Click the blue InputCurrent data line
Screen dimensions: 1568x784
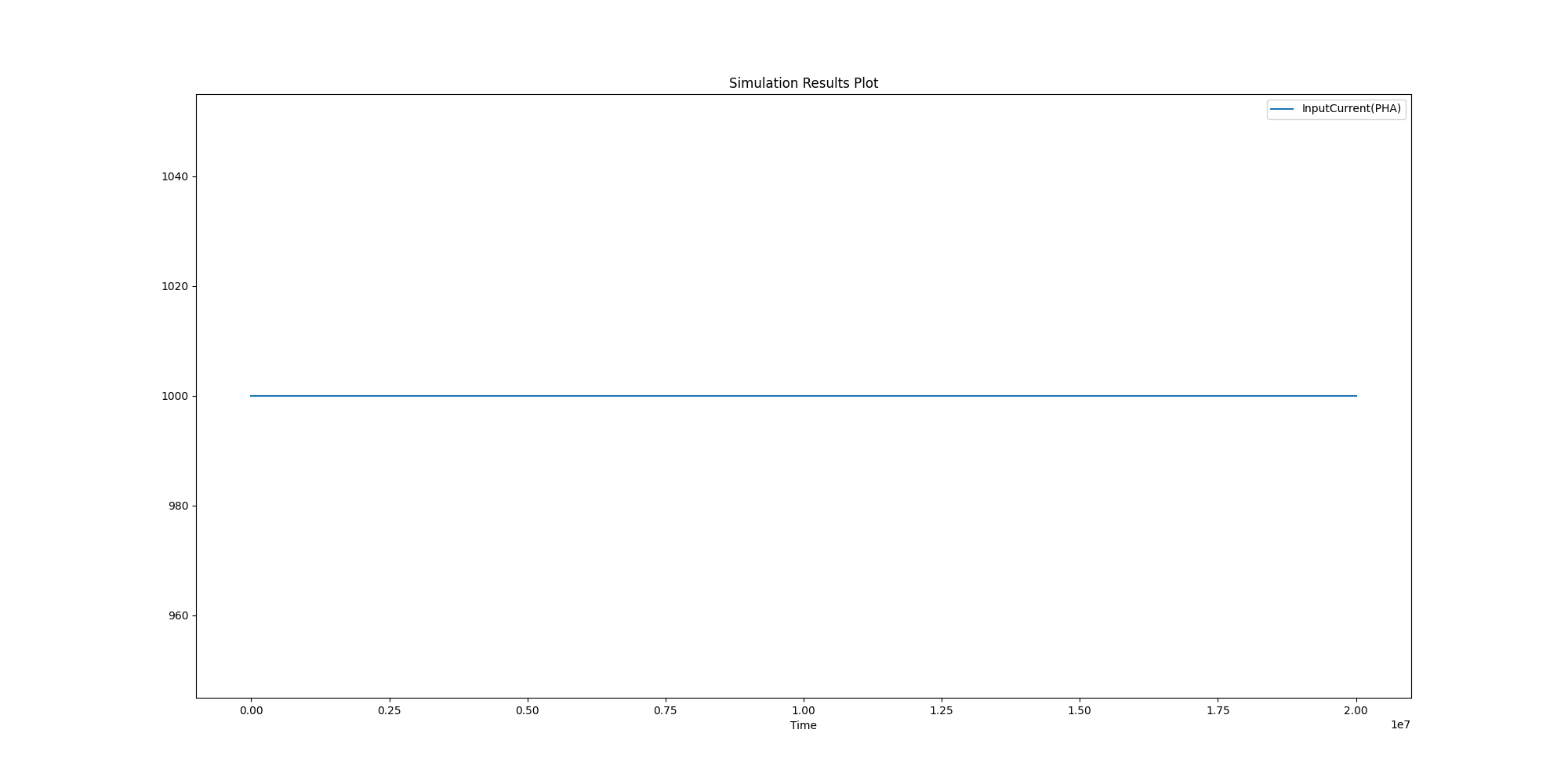(x=803, y=396)
